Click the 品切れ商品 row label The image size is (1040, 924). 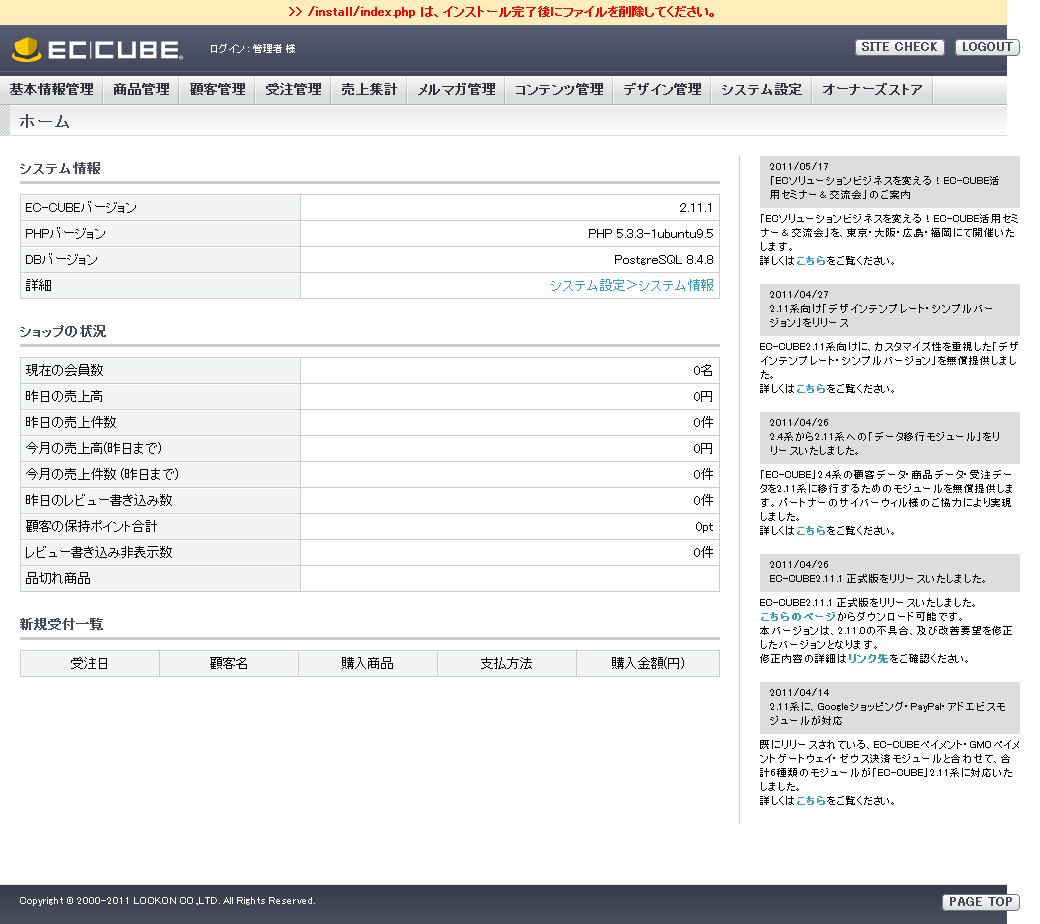coord(58,578)
